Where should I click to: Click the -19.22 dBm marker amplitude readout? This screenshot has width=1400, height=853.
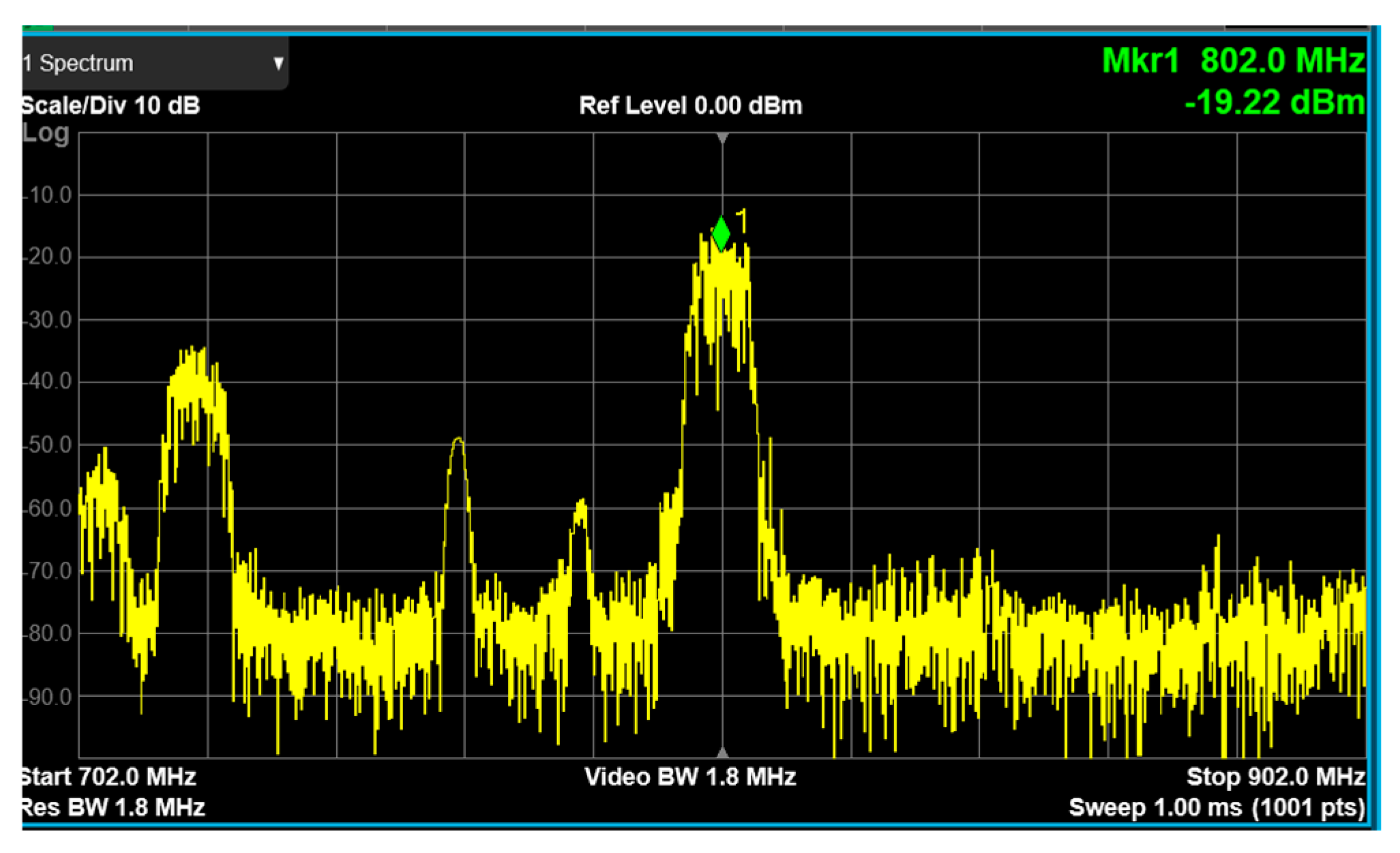click(x=1274, y=103)
